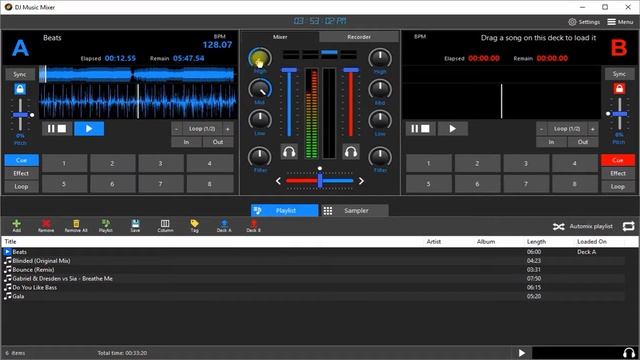Pause or stop Deck A
Screen dimensions: 640x360
point(57,129)
